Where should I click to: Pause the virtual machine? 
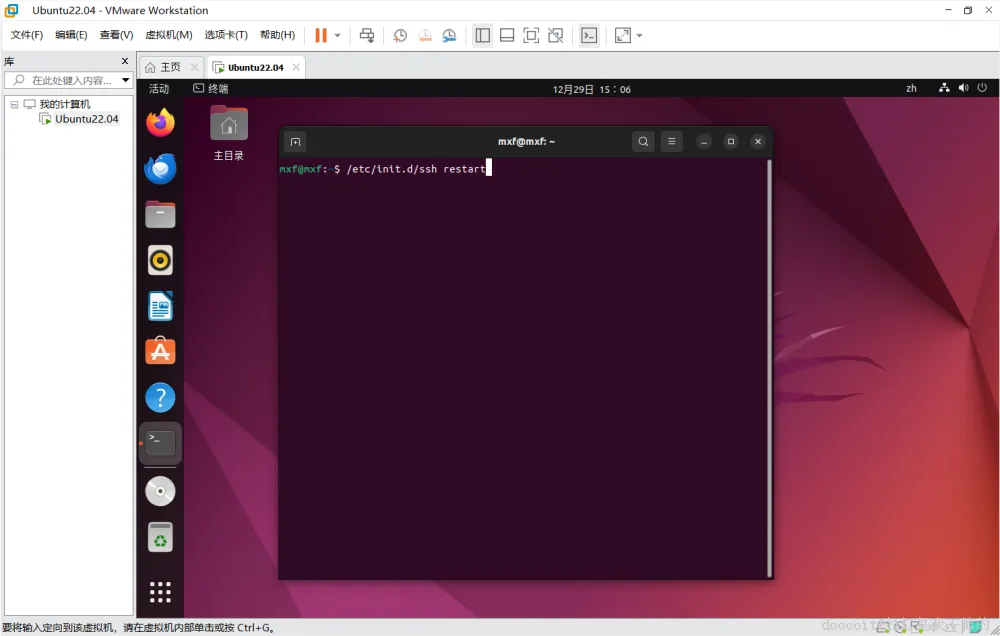(x=321, y=36)
